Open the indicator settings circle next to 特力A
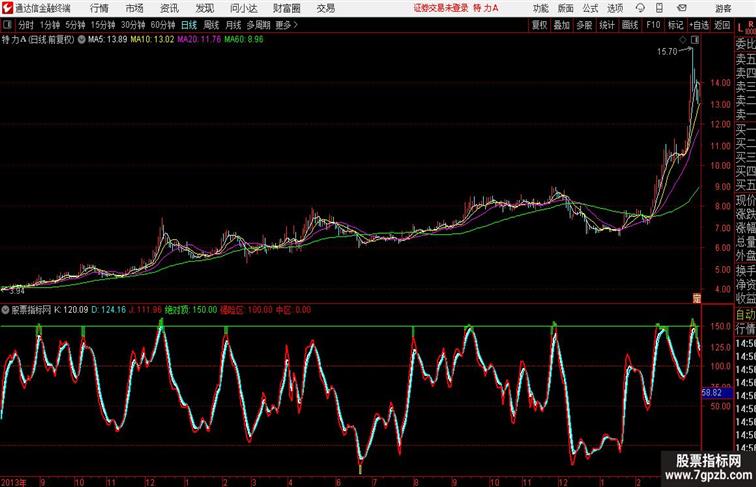 pos(81,40)
